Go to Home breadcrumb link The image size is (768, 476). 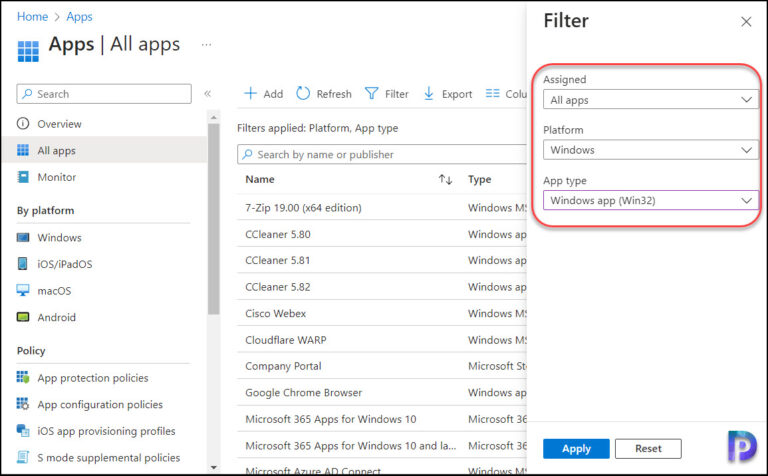pos(32,17)
